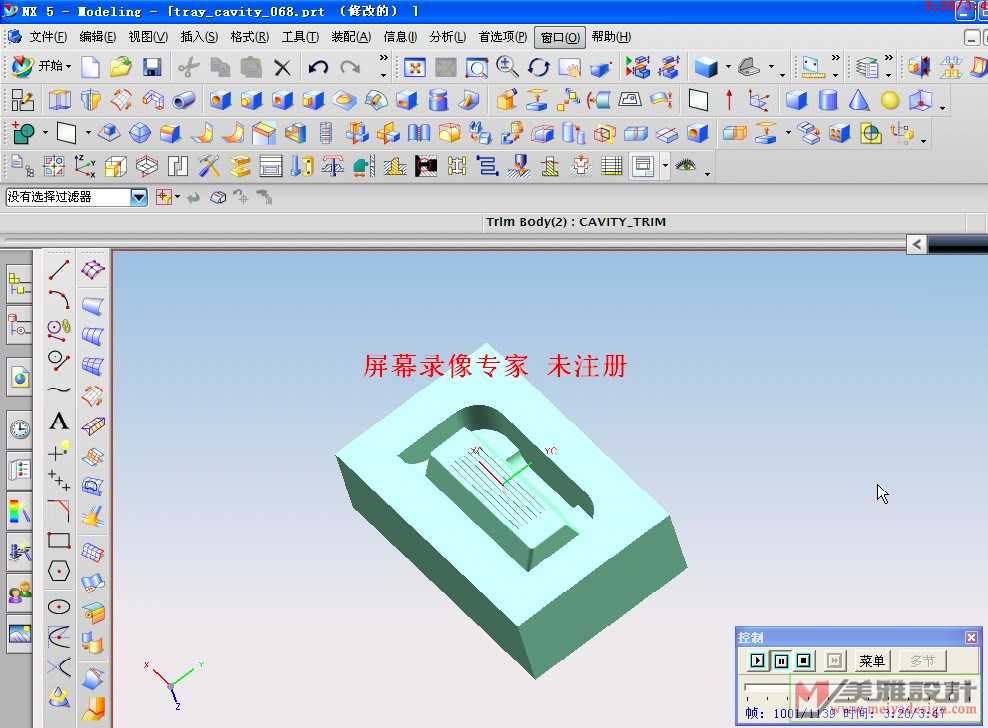
Task: Collapse the resource bar with arrow button
Action: coord(916,245)
